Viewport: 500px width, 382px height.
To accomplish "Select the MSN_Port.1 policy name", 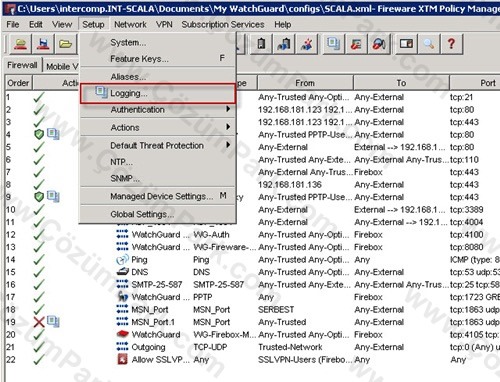I will pyautogui.click(x=153, y=322).
